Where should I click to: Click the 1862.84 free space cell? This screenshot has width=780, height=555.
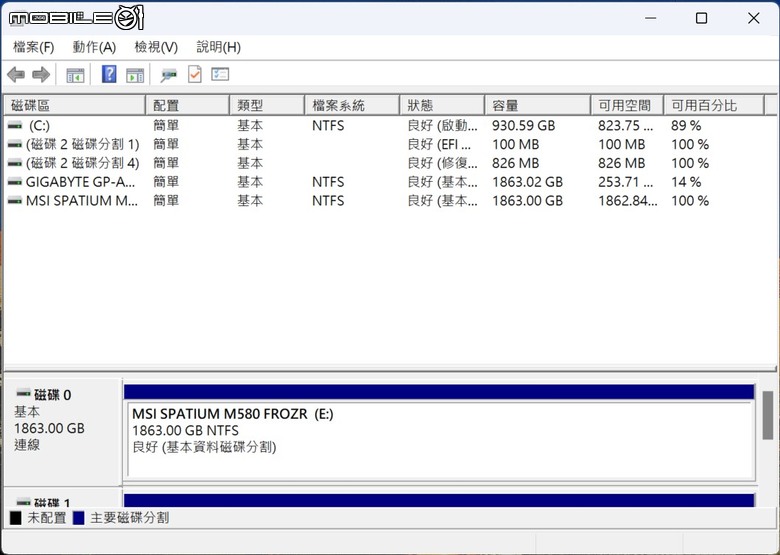pos(627,201)
